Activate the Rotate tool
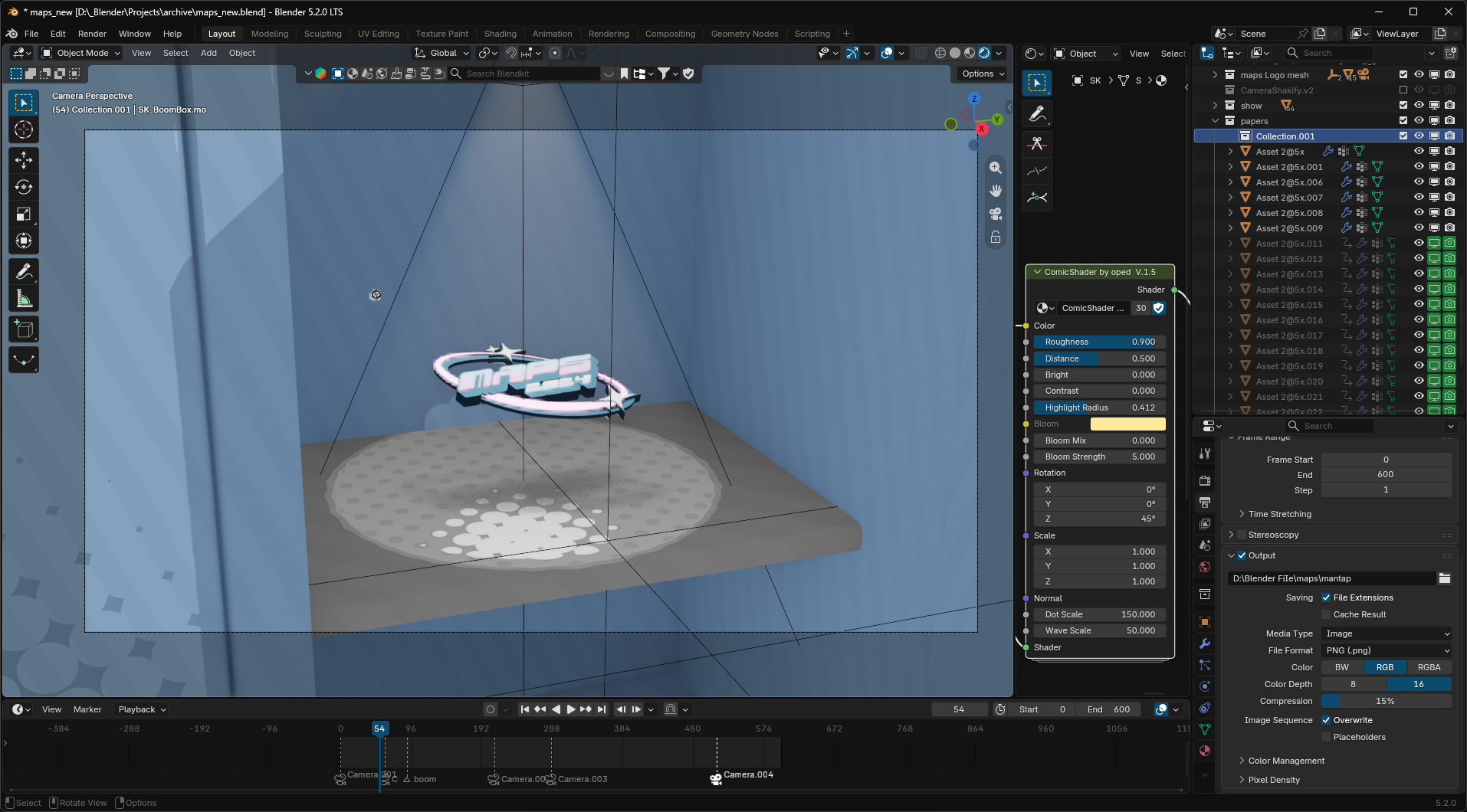The image size is (1467, 812). tap(24, 187)
